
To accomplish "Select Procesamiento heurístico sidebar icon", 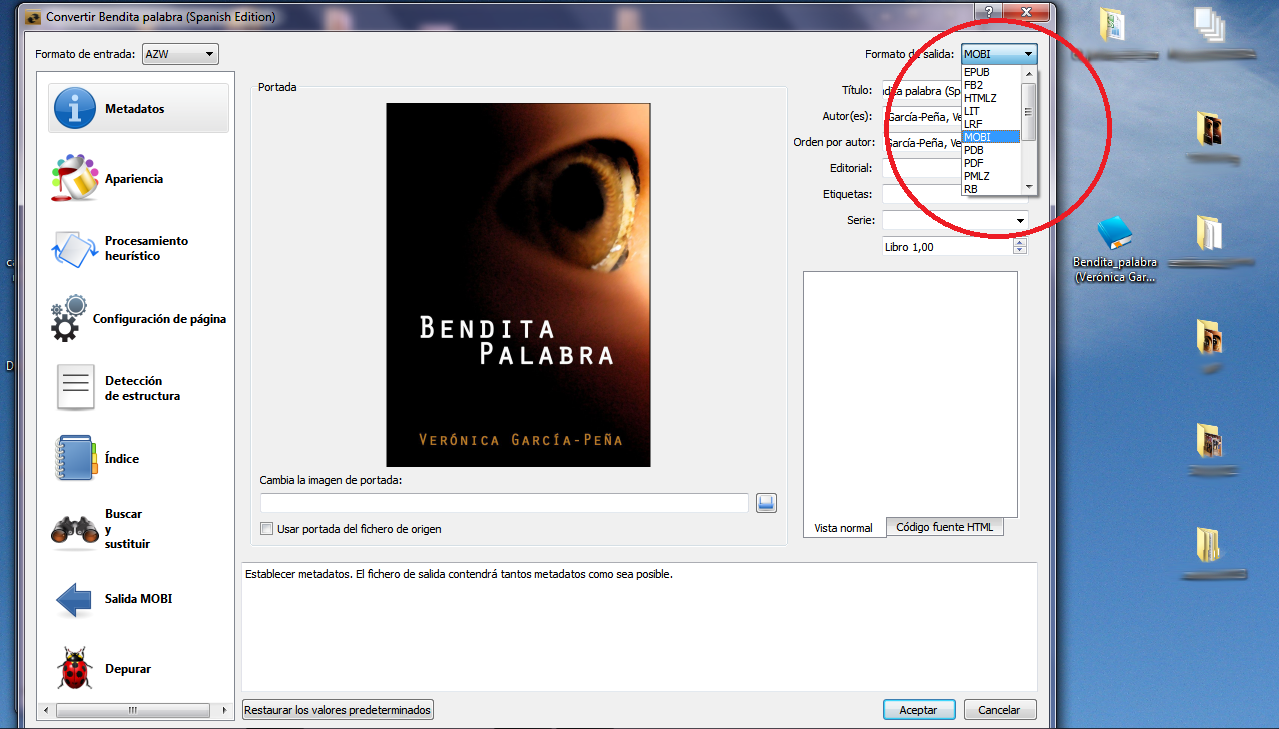I will point(75,248).
